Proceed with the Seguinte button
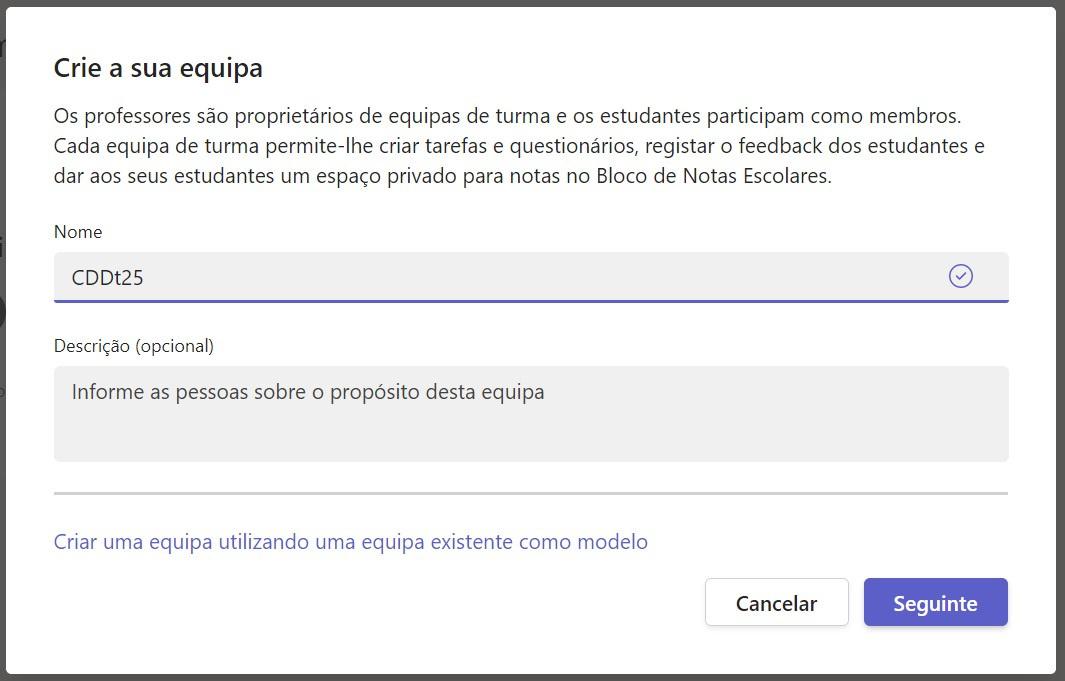 coord(935,603)
